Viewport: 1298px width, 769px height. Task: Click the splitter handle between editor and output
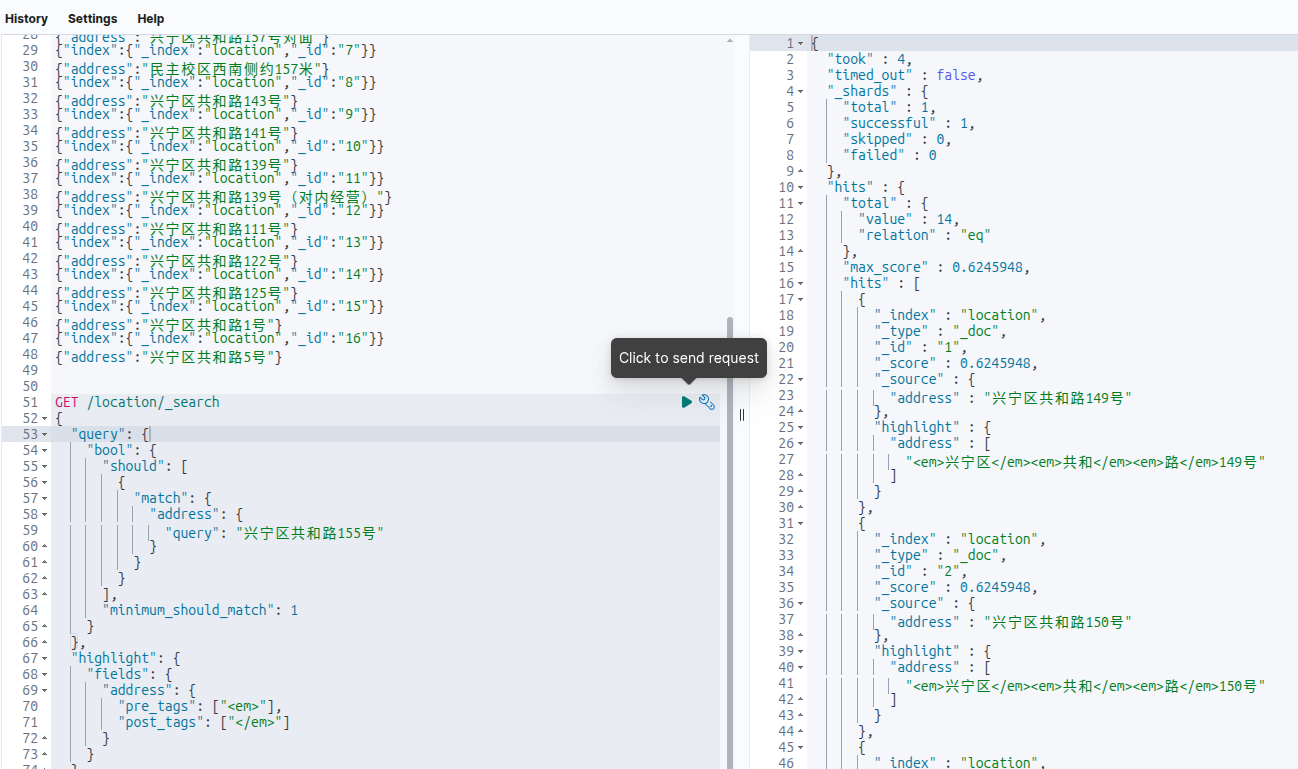point(742,415)
